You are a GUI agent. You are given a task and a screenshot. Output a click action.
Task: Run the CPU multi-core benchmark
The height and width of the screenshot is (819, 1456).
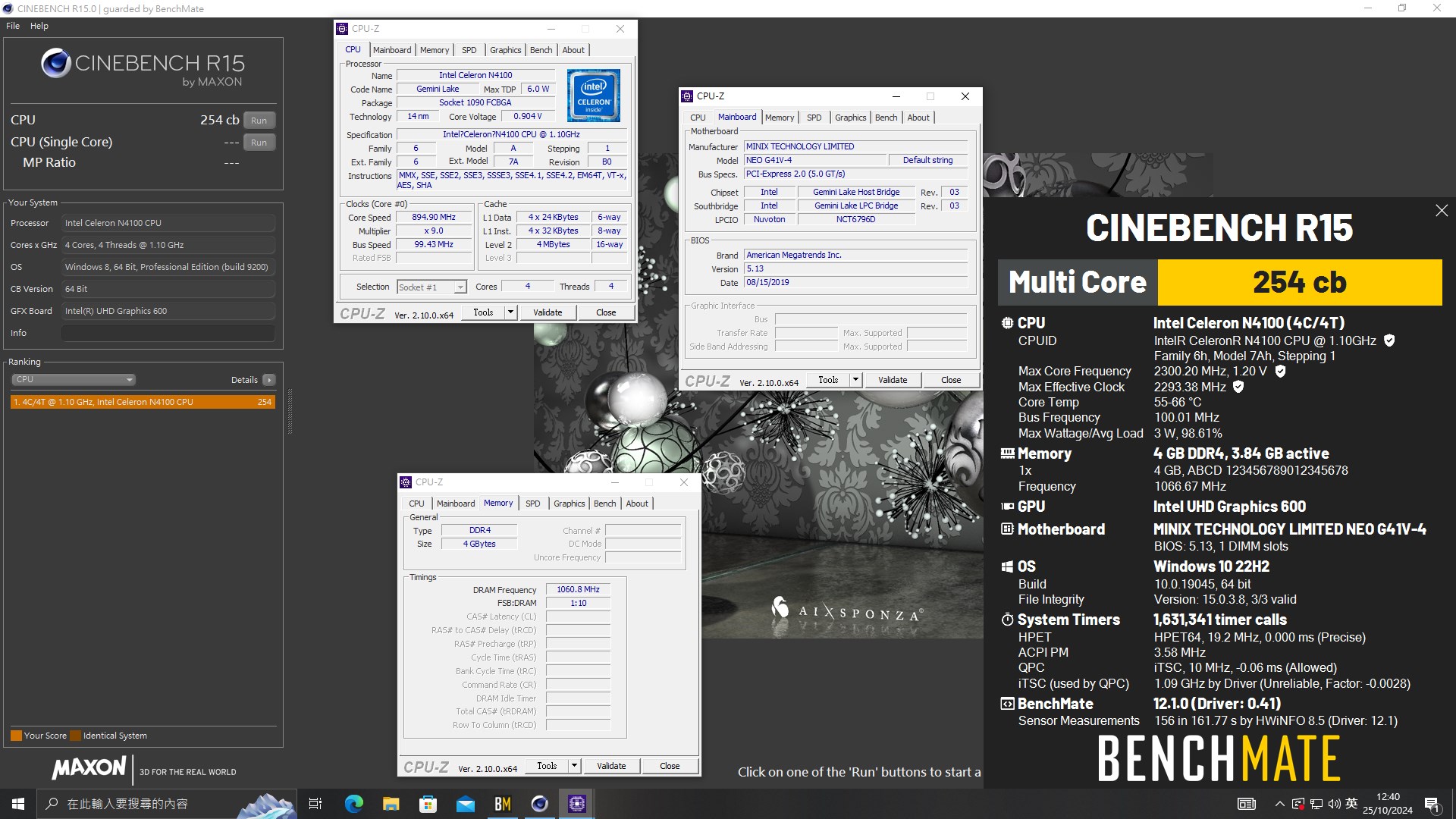click(x=259, y=121)
